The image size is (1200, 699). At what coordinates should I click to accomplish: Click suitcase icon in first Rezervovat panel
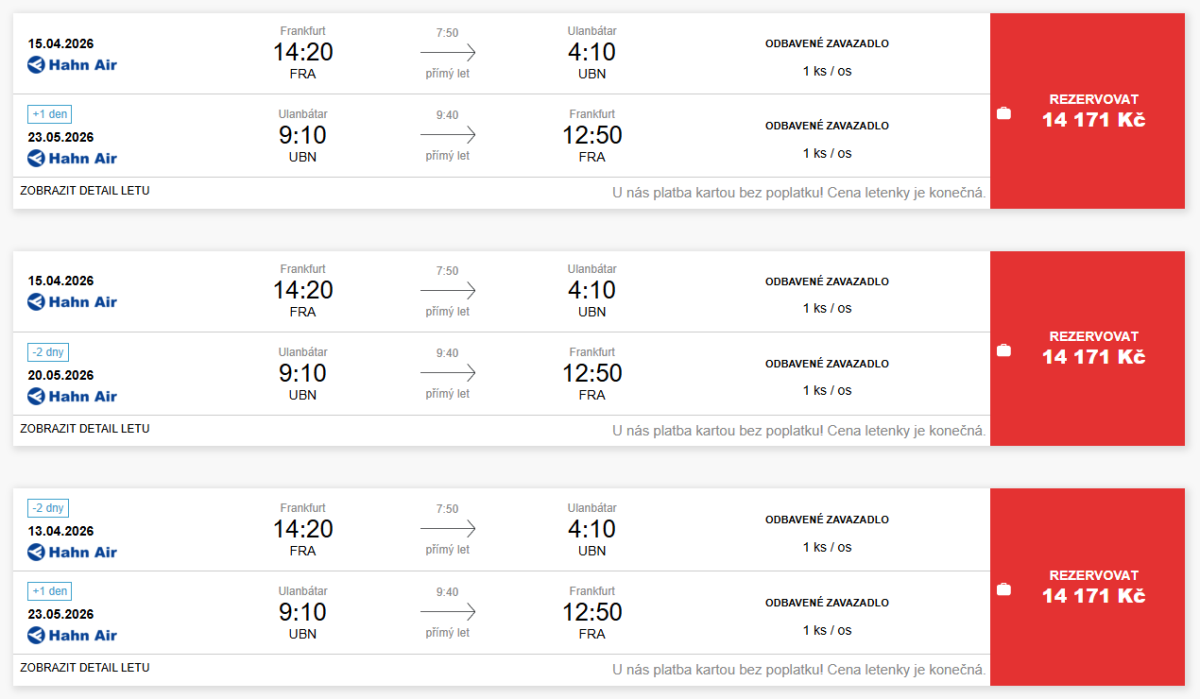click(1004, 113)
